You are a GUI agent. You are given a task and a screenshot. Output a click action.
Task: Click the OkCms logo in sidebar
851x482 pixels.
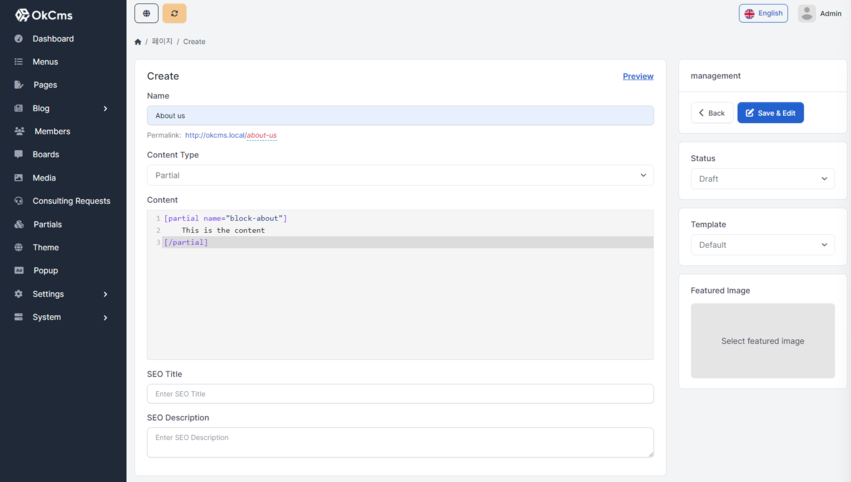pos(44,15)
